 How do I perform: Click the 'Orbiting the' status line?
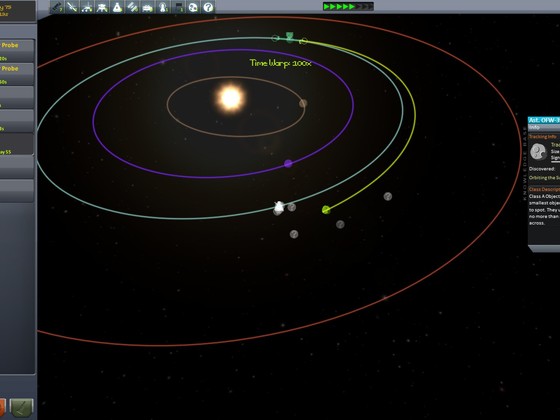coord(544,178)
